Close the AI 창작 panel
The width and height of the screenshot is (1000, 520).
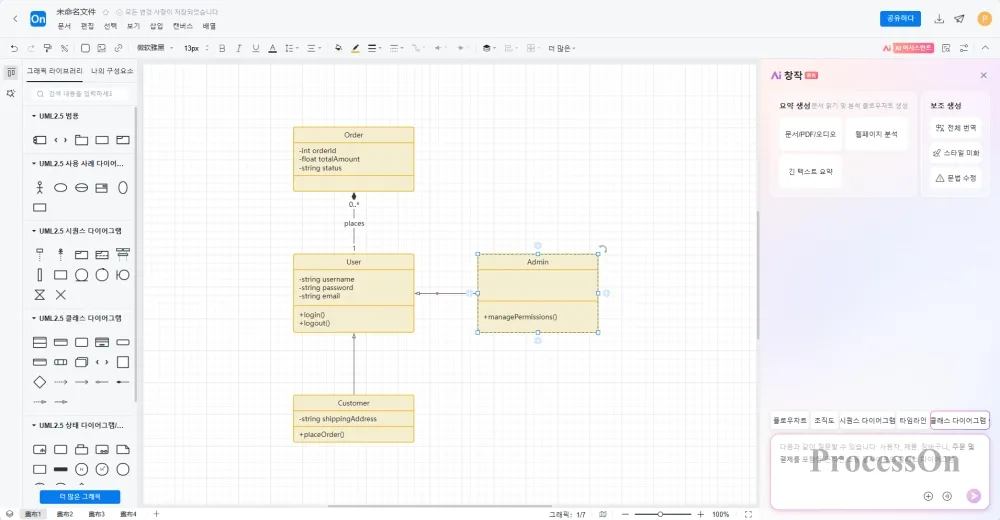tap(983, 75)
